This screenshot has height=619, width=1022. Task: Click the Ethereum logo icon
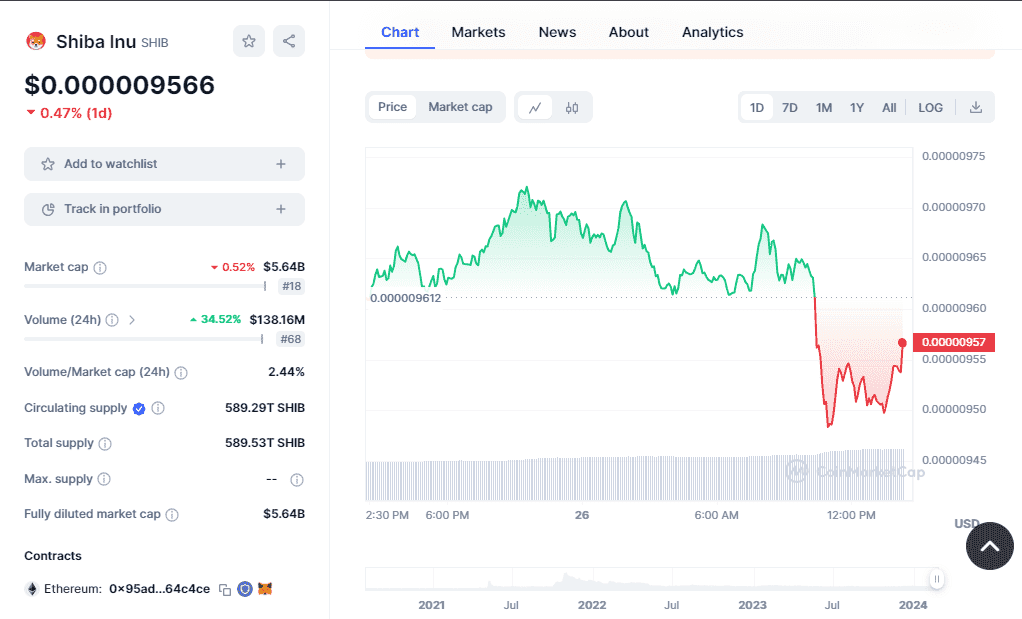(x=31, y=589)
